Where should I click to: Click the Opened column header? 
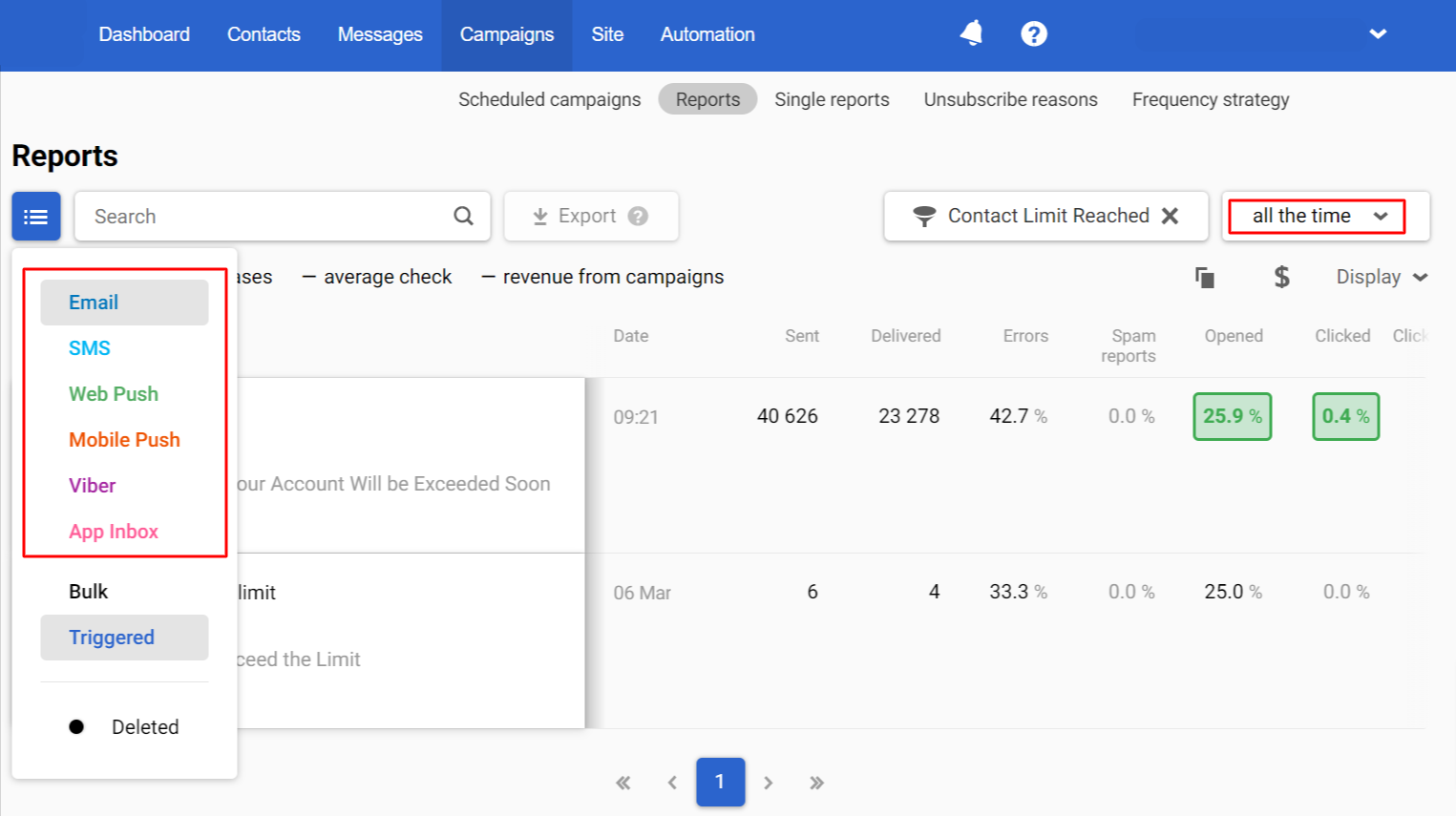(1234, 336)
